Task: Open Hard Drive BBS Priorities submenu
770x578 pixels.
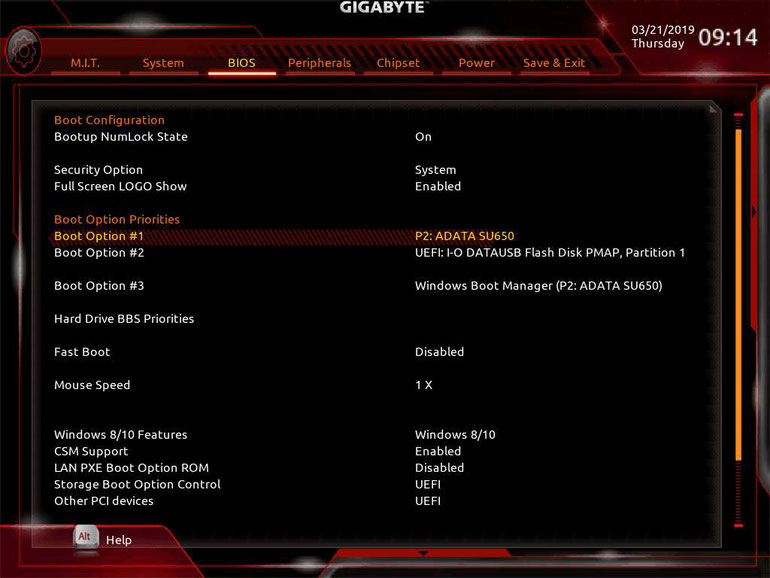Action: [x=124, y=319]
